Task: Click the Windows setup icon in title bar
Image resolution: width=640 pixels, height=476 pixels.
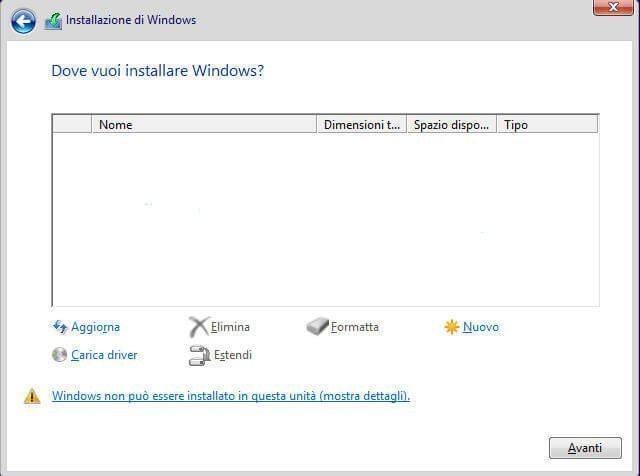Action: pyautogui.click(x=53, y=21)
